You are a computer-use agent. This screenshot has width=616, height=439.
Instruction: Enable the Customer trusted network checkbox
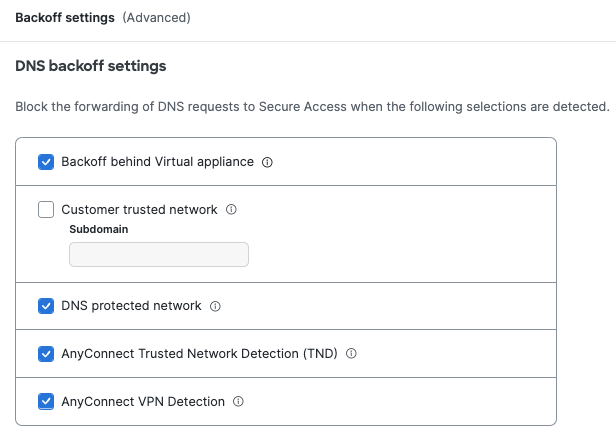[x=46, y=210]
